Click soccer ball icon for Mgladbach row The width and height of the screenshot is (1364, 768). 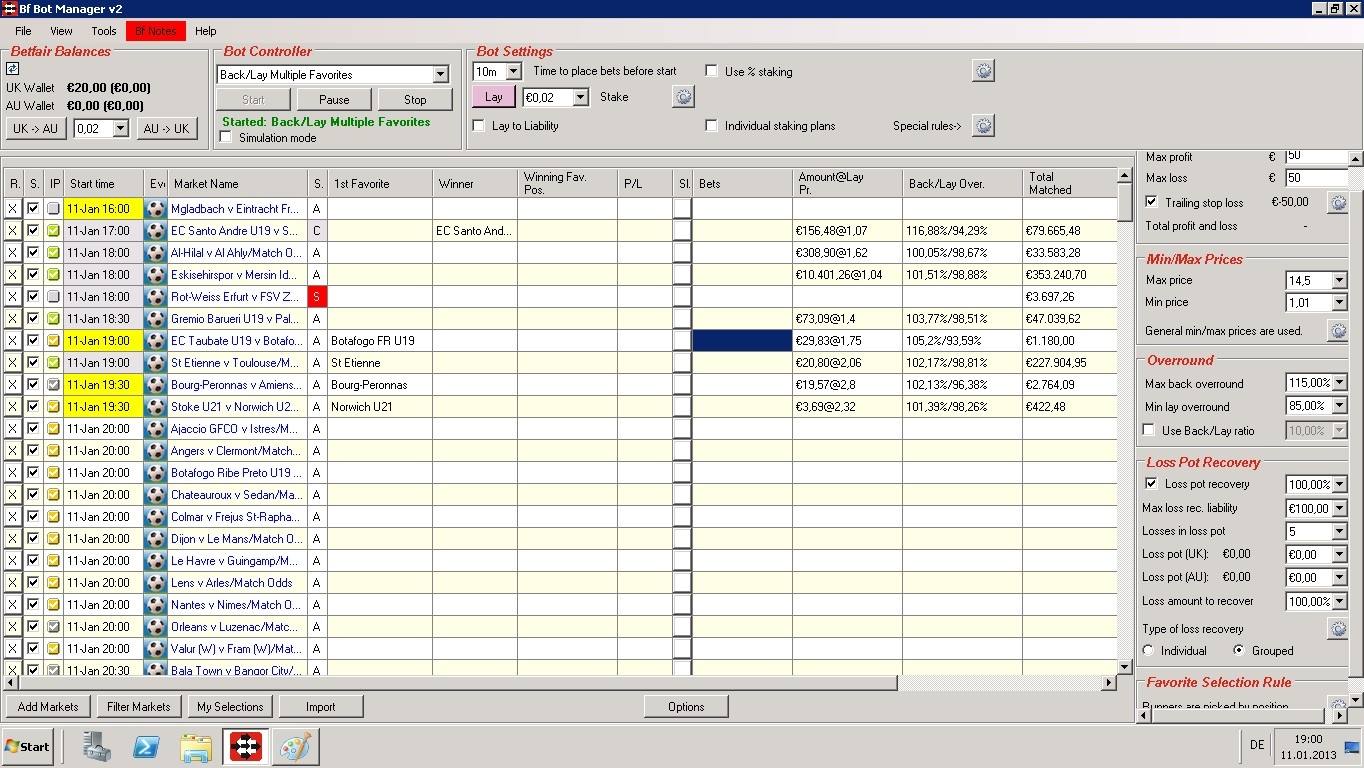[x=155, y=209]
